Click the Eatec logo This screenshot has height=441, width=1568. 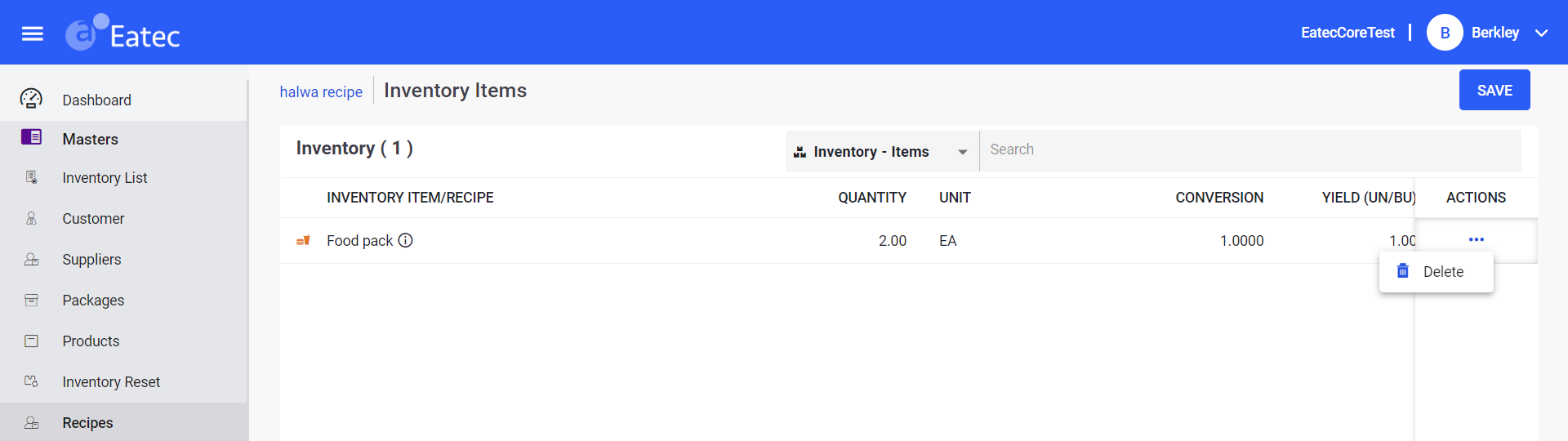123,33
